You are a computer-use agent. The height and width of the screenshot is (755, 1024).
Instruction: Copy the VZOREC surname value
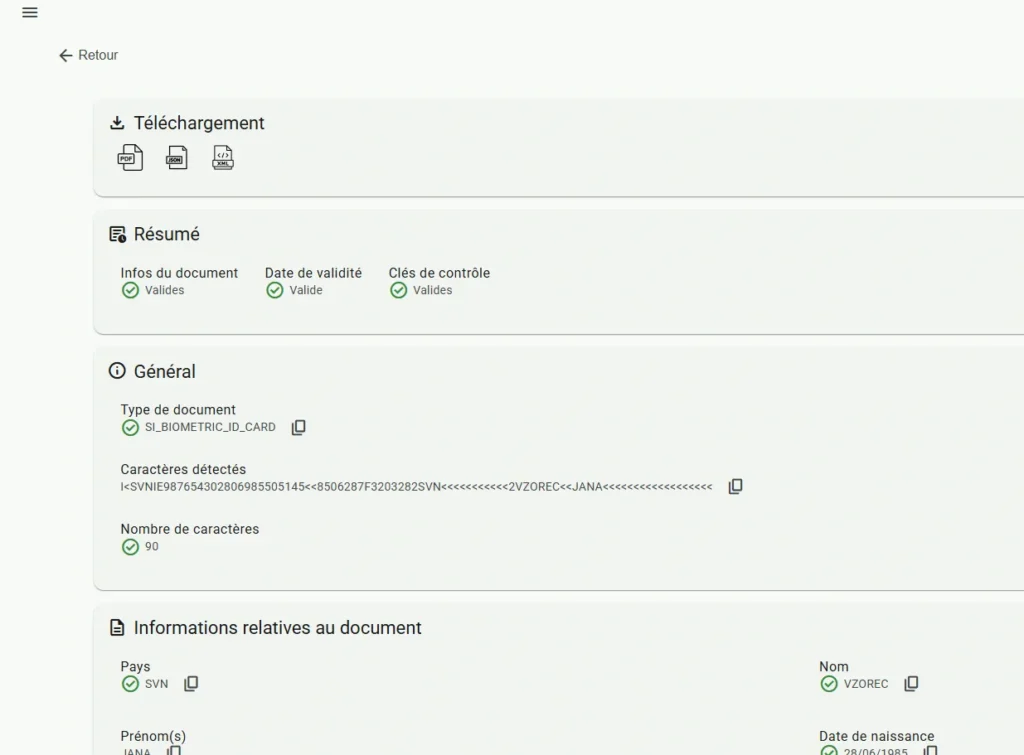click(x=911, y=684)
